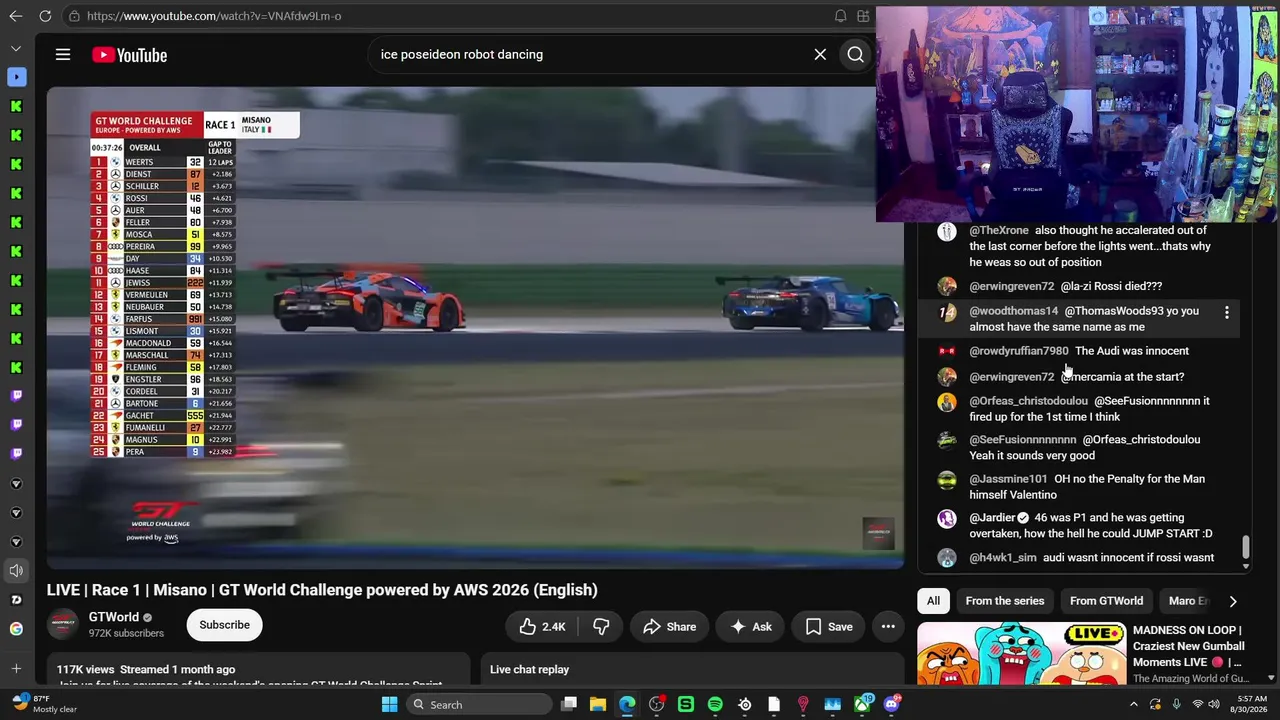Image resolution: width=1280 pixels, height=720 pixels.
Task: Share the GT World Challenge video
Action: point(669,627)
